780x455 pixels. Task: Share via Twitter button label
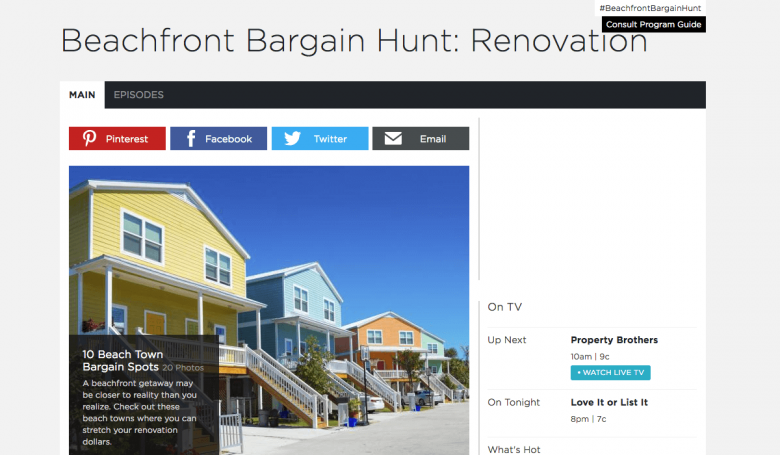pyautogui.click(x=330, y=139)
